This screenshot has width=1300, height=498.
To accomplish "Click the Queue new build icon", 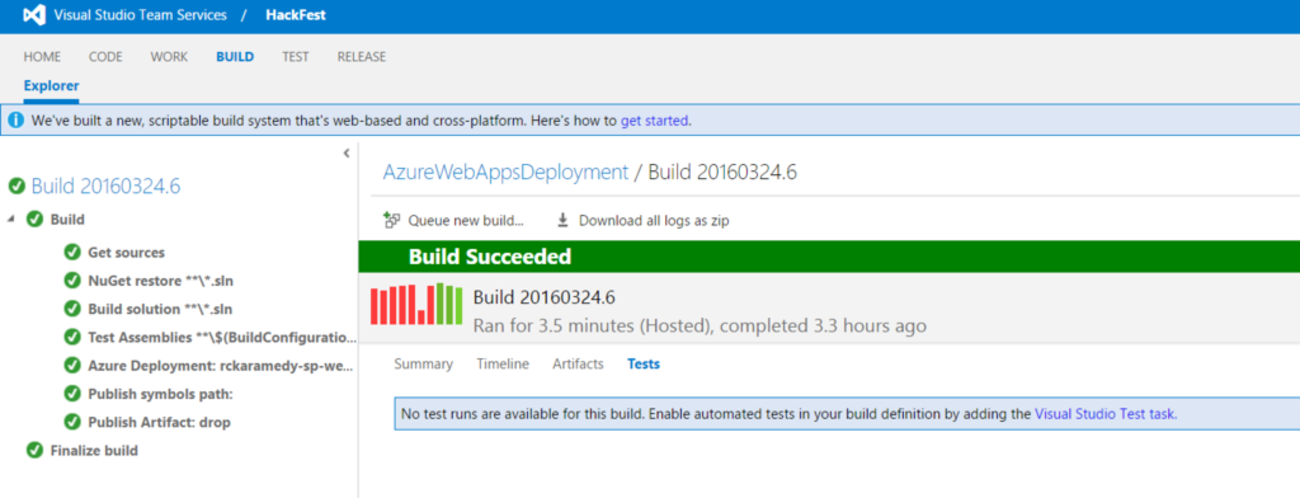I will click(392, 220).
